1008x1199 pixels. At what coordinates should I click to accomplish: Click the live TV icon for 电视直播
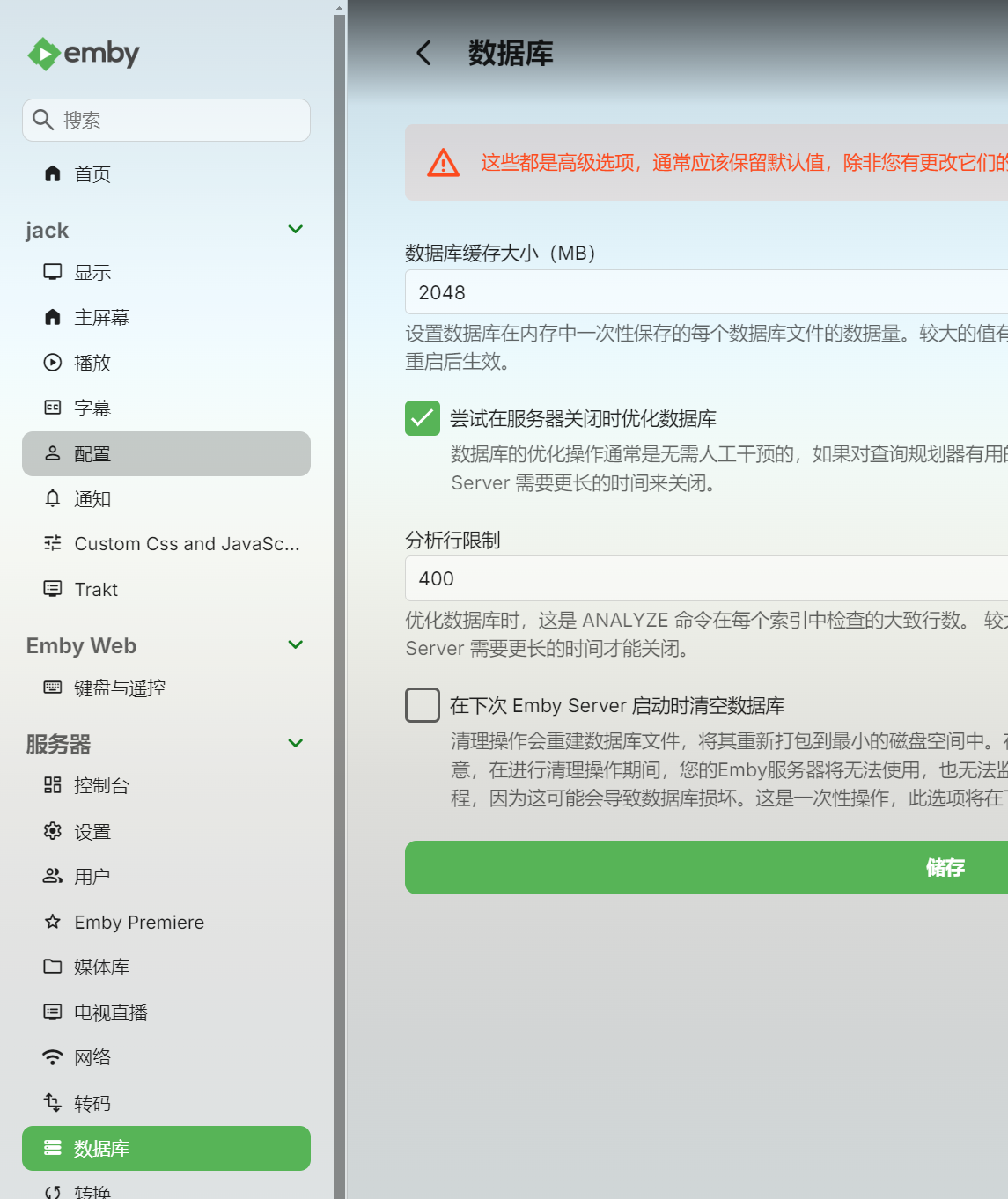point(53,1011)
